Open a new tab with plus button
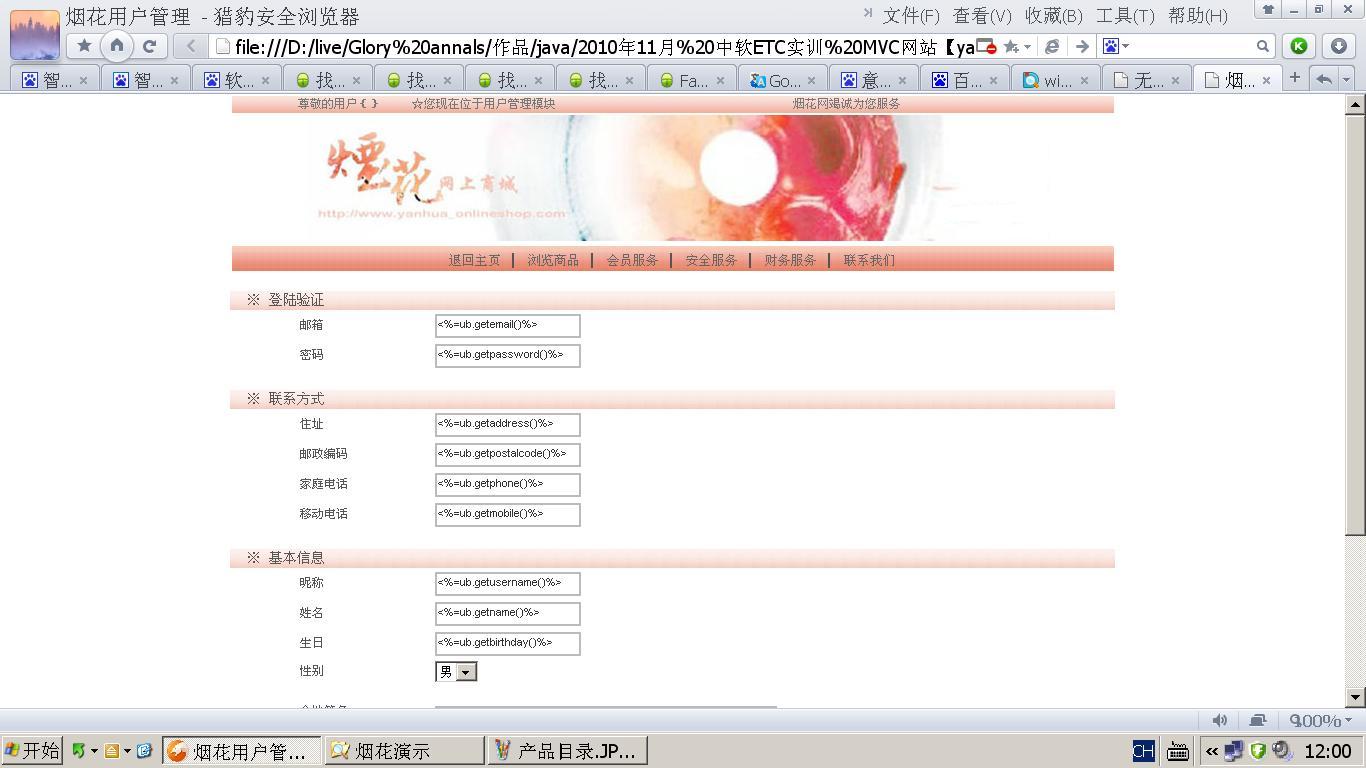1366x768 pixels. [x=1294, y=78]
